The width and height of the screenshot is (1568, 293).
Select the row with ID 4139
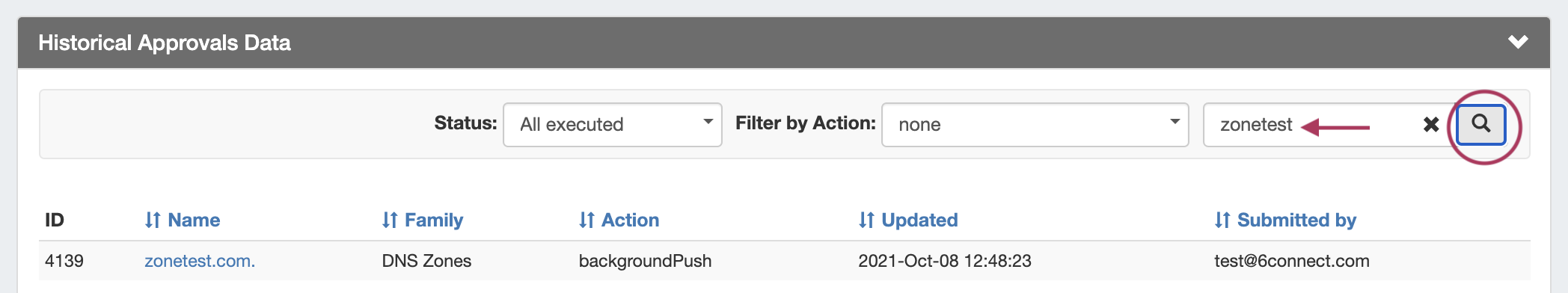784,261
